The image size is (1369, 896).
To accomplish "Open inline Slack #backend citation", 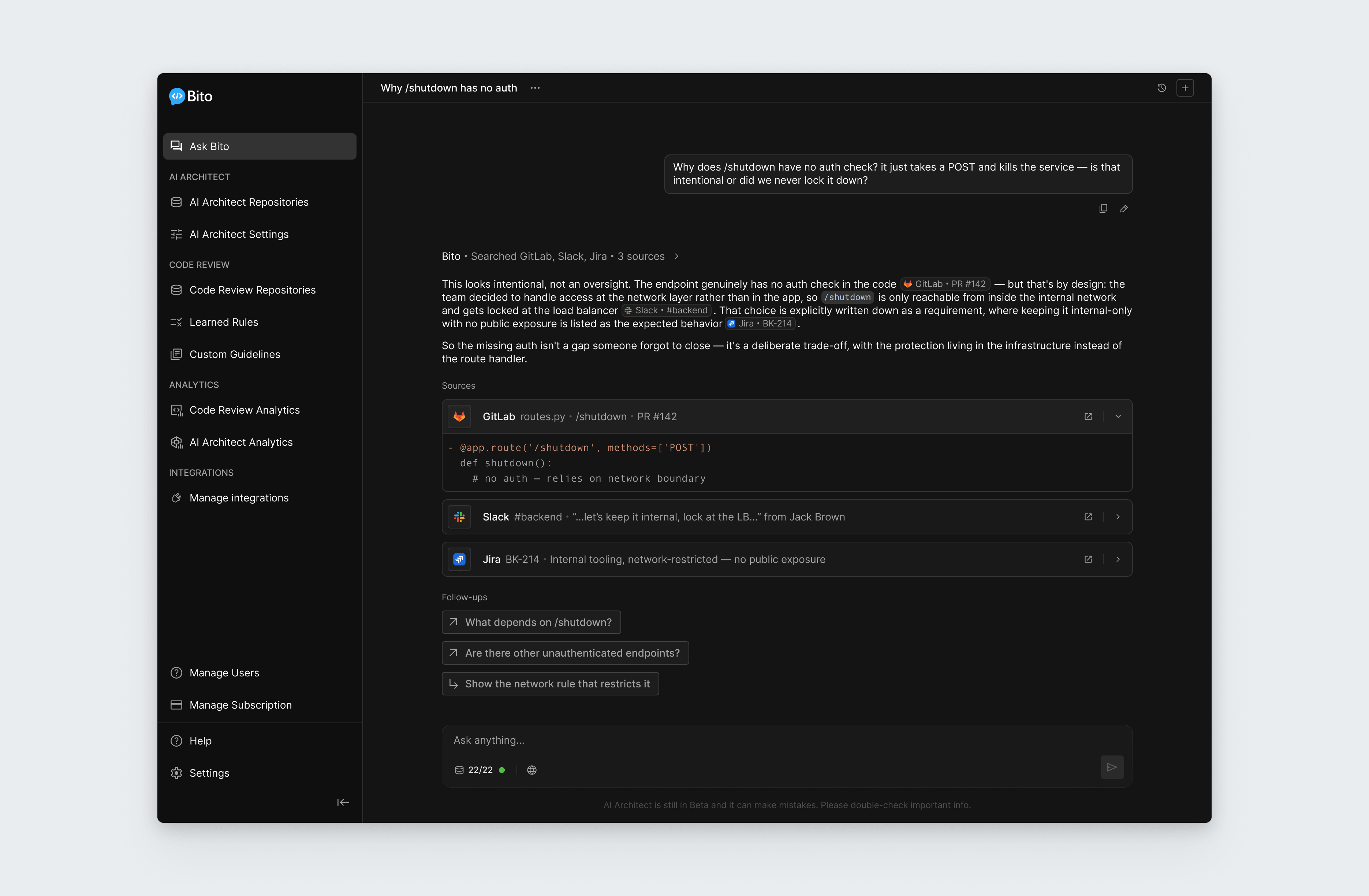I will [x=666, y=310].
